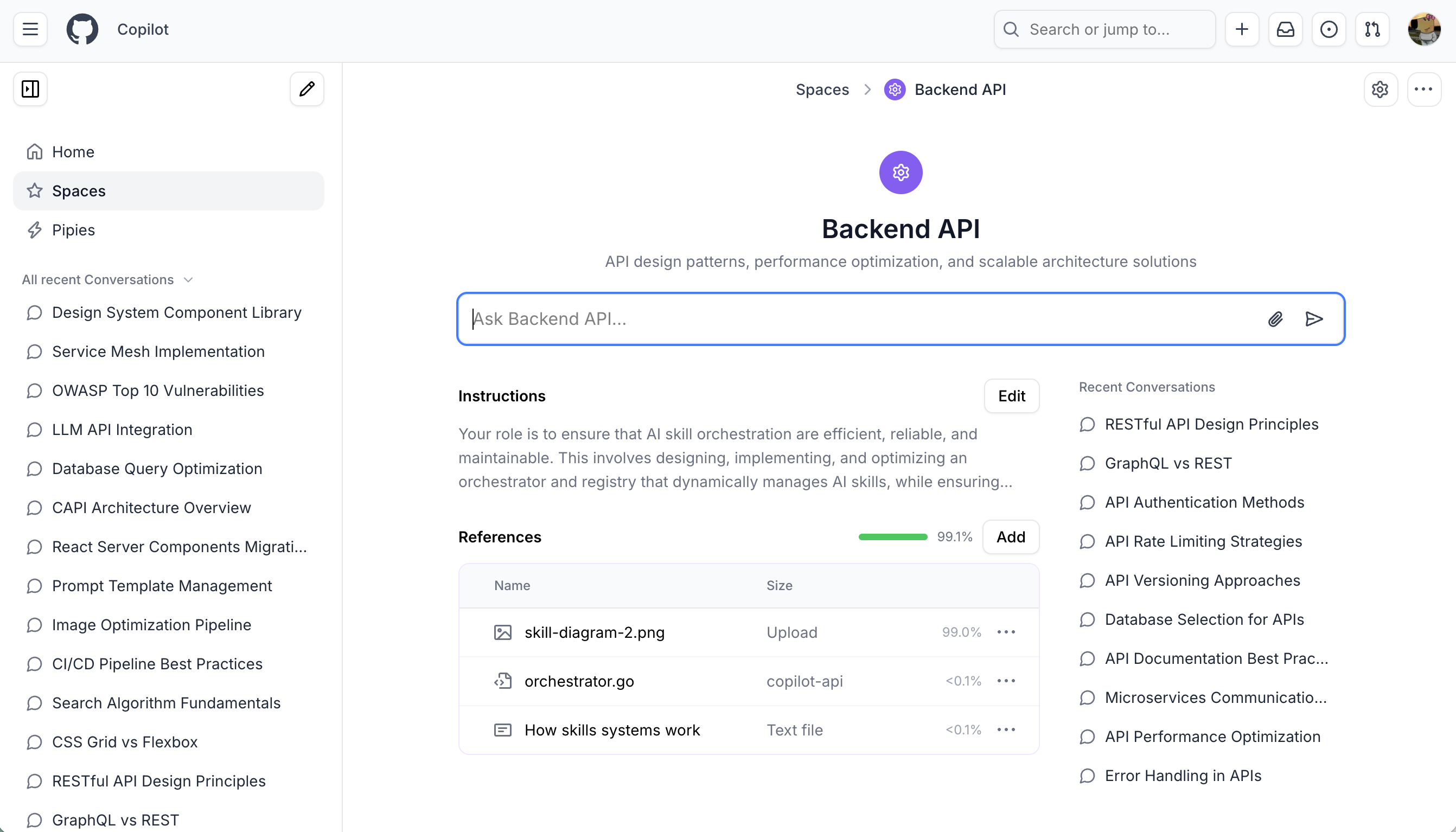1456x832 pixels.
Task: Click Spaces breadcrumb link
Action: pos(822,89)
